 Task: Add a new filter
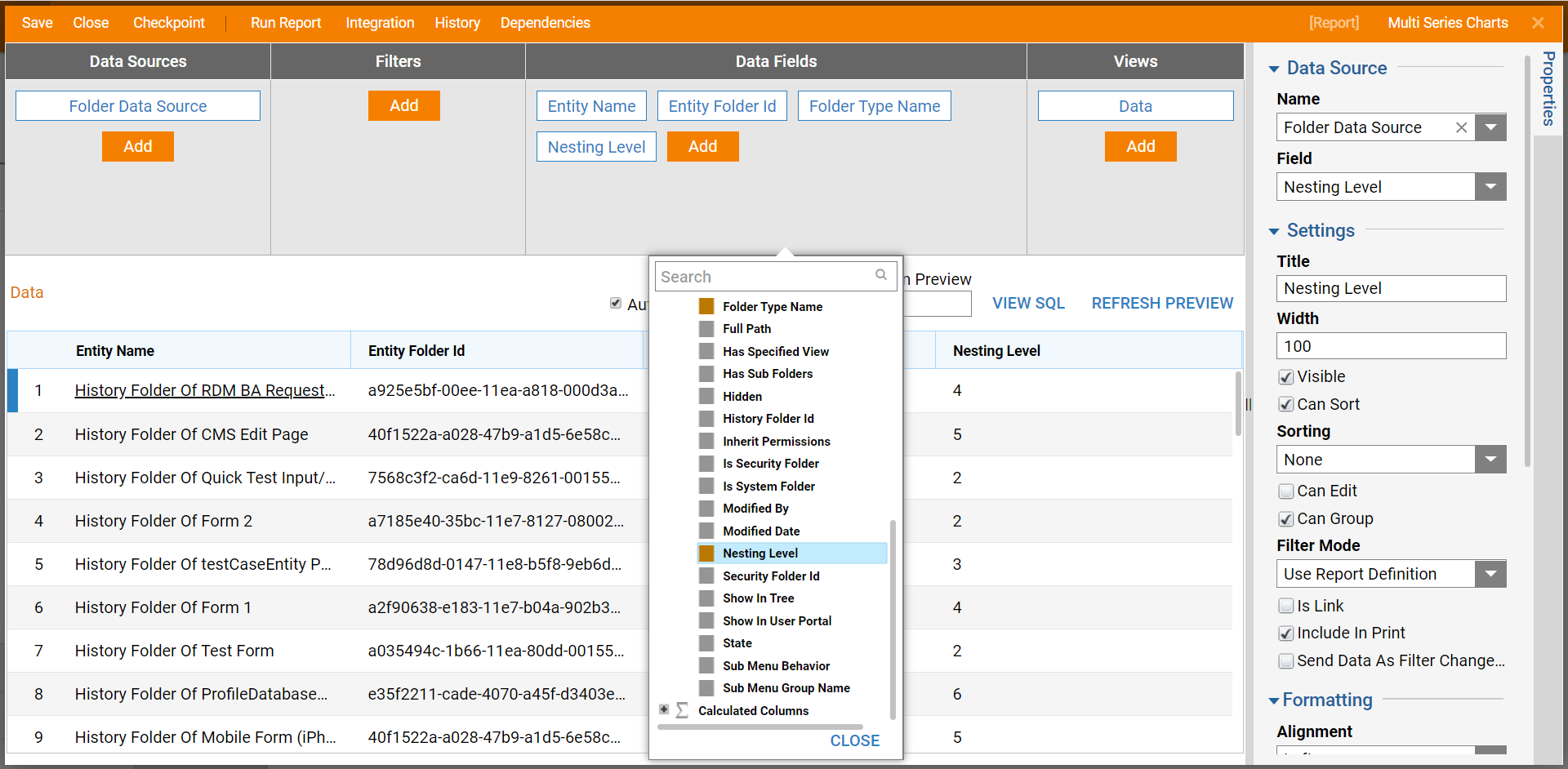pyautogui.click(x=404, y=105)
